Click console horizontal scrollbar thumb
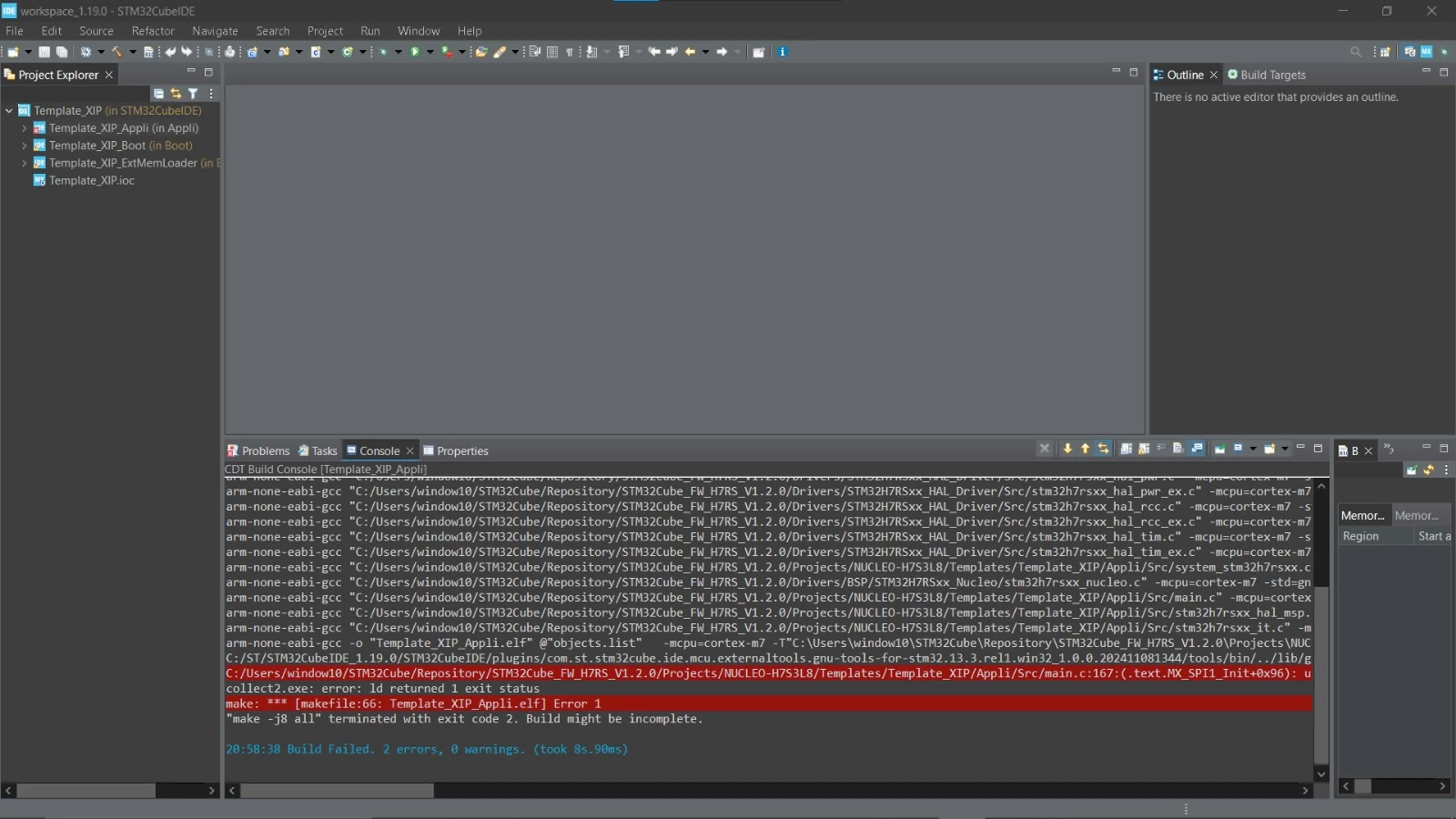1456x819 pixels. pos(337,791)
